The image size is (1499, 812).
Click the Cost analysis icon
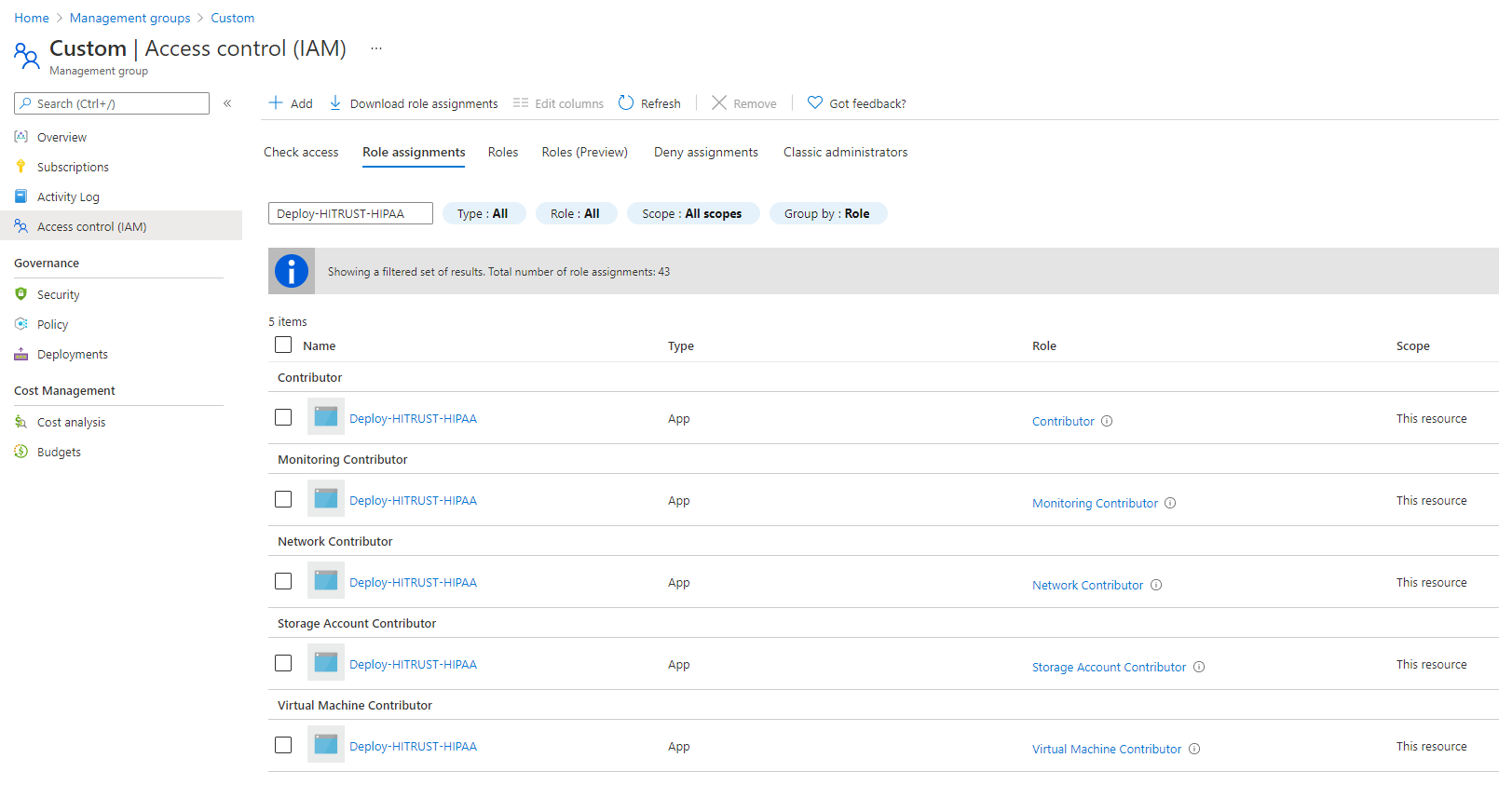(x=21, y=422)
